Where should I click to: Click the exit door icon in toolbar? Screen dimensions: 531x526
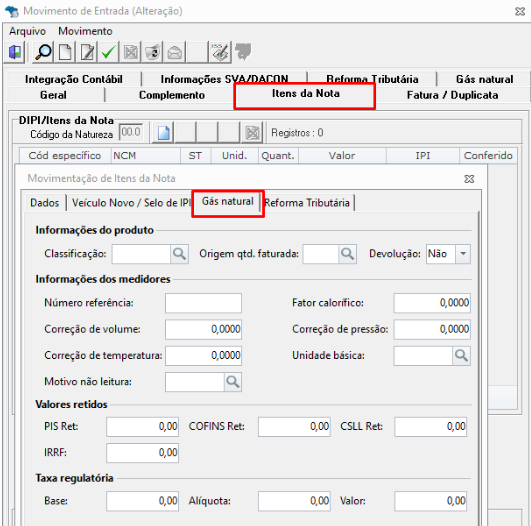15,52
